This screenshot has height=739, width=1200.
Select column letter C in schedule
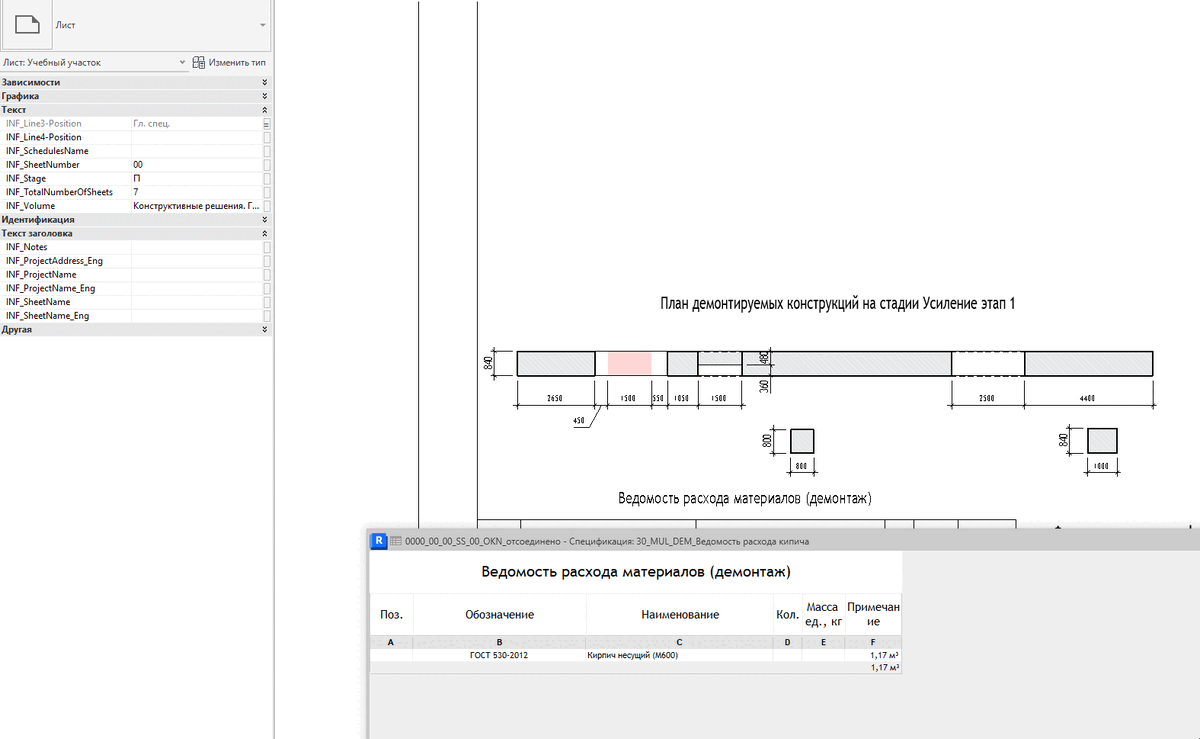[680, 642]
